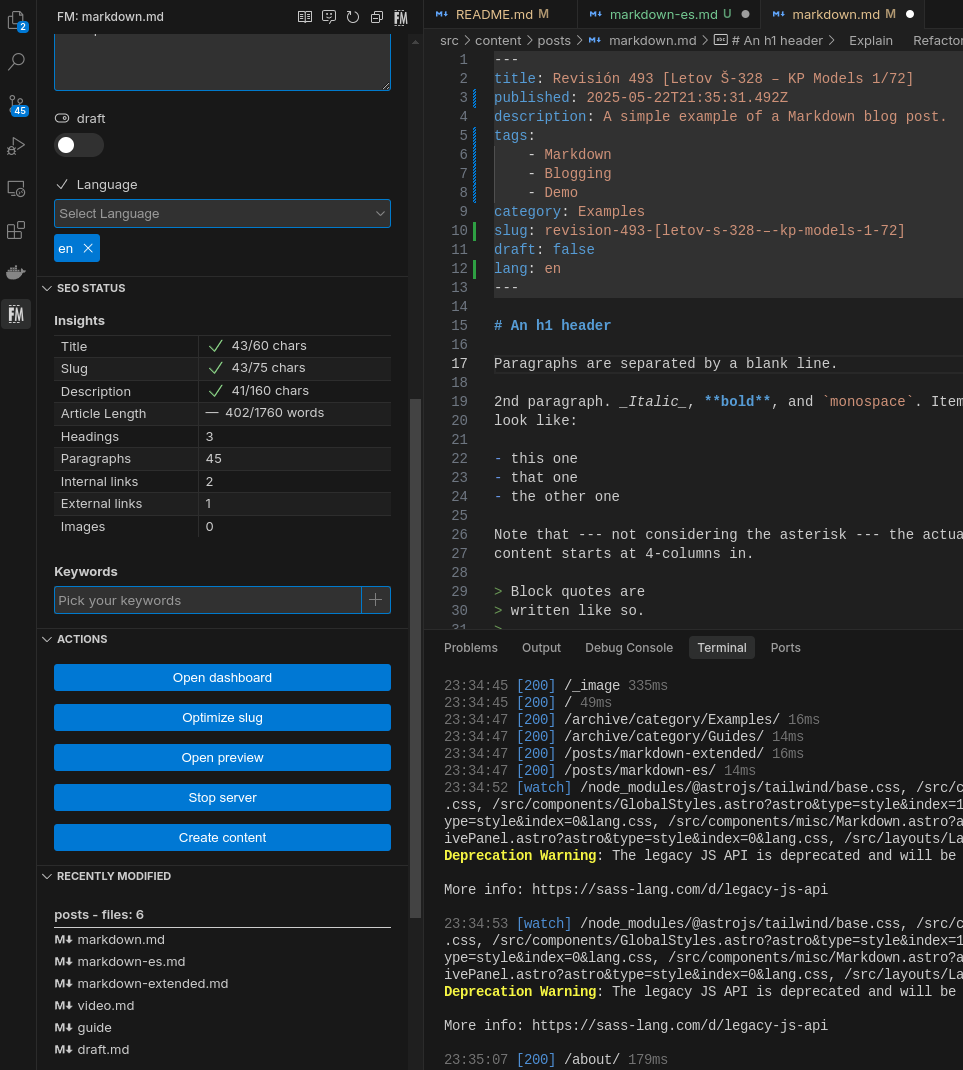This screenshot has height=1070, width=963.
Task: Click the '43/75 chars' Slug insight value
Action: click(x=268, y=368)
